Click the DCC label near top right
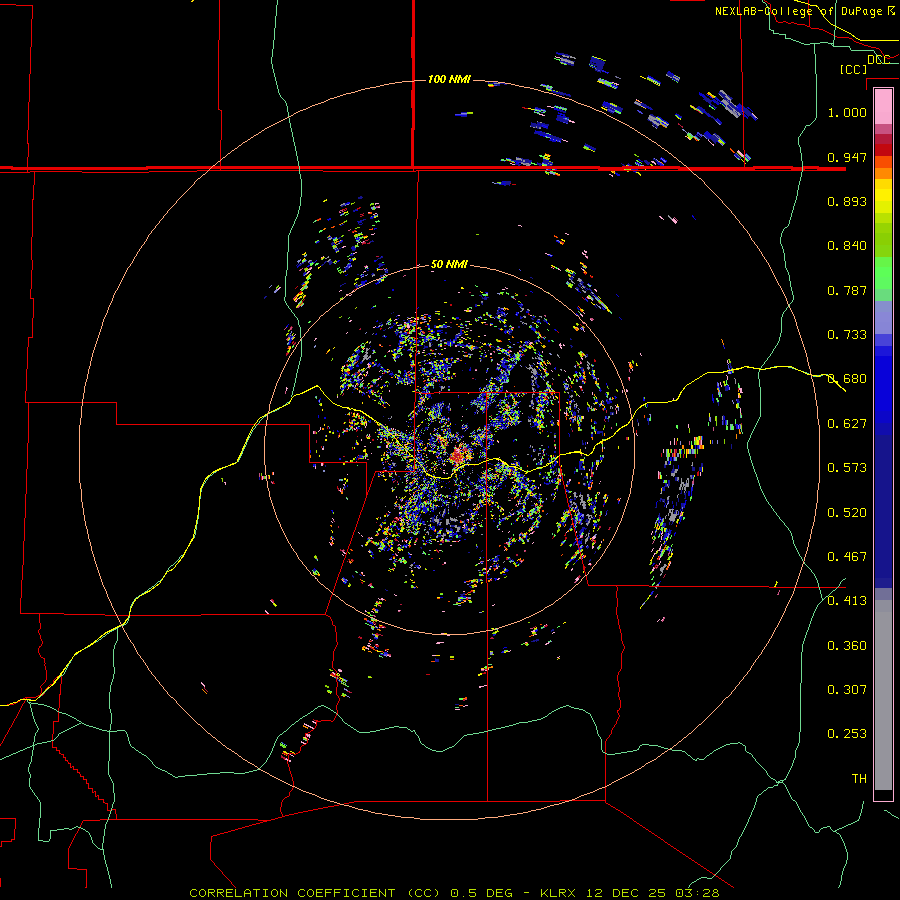 pyautogui.click(x=878, y=59)
